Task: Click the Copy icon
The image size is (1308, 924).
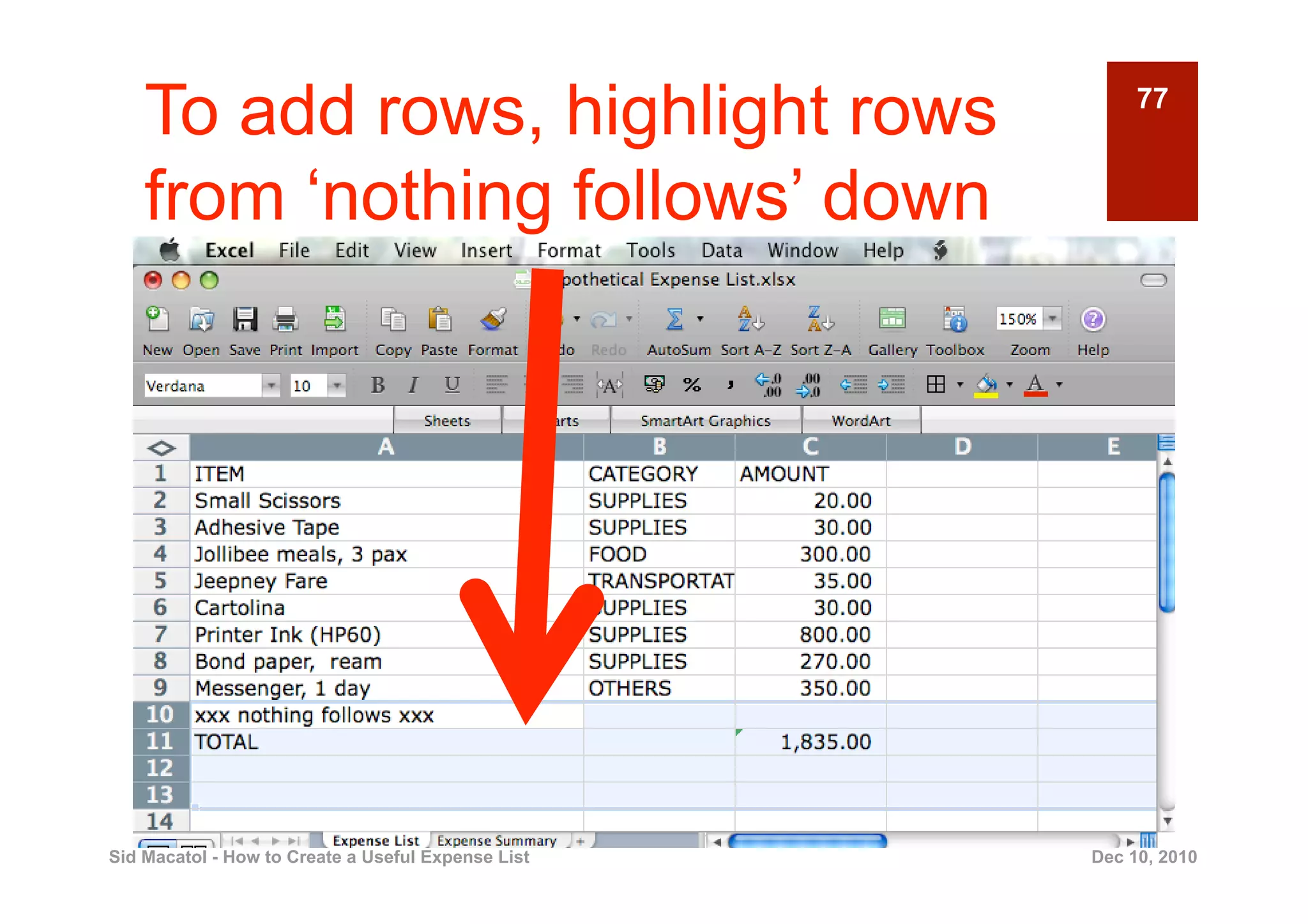Action: [393, 319]
